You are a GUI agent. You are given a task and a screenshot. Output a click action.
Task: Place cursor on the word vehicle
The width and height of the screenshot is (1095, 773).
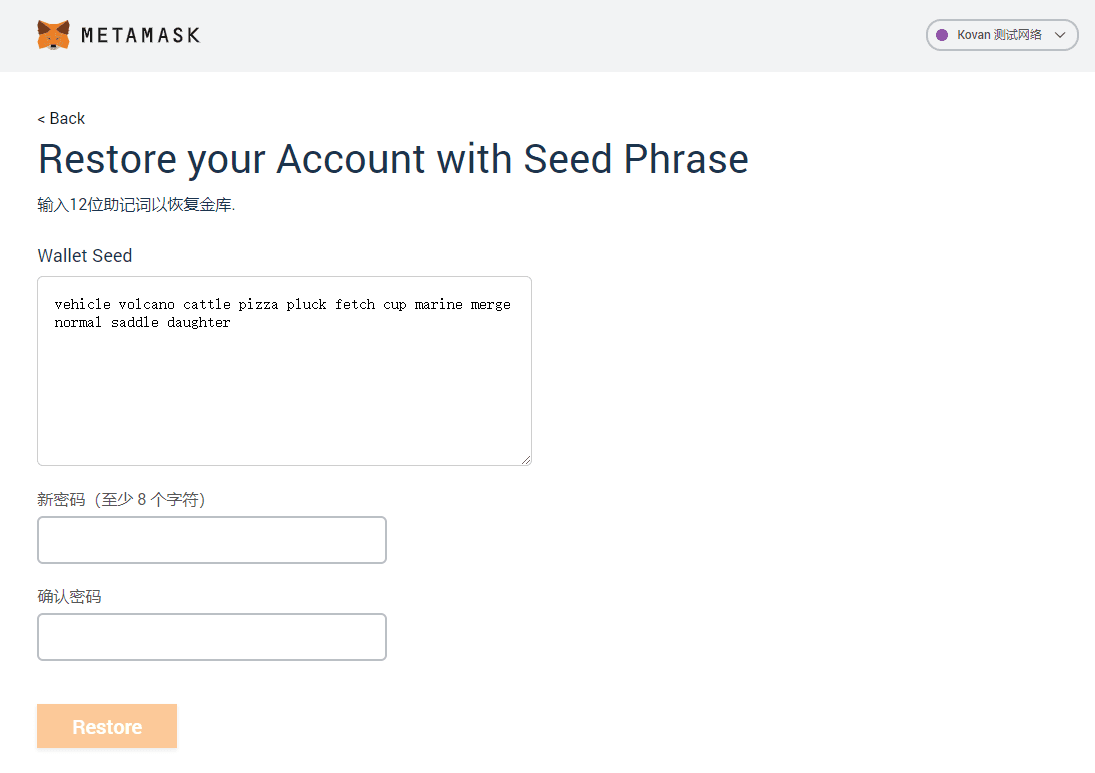tap(82, 304)
